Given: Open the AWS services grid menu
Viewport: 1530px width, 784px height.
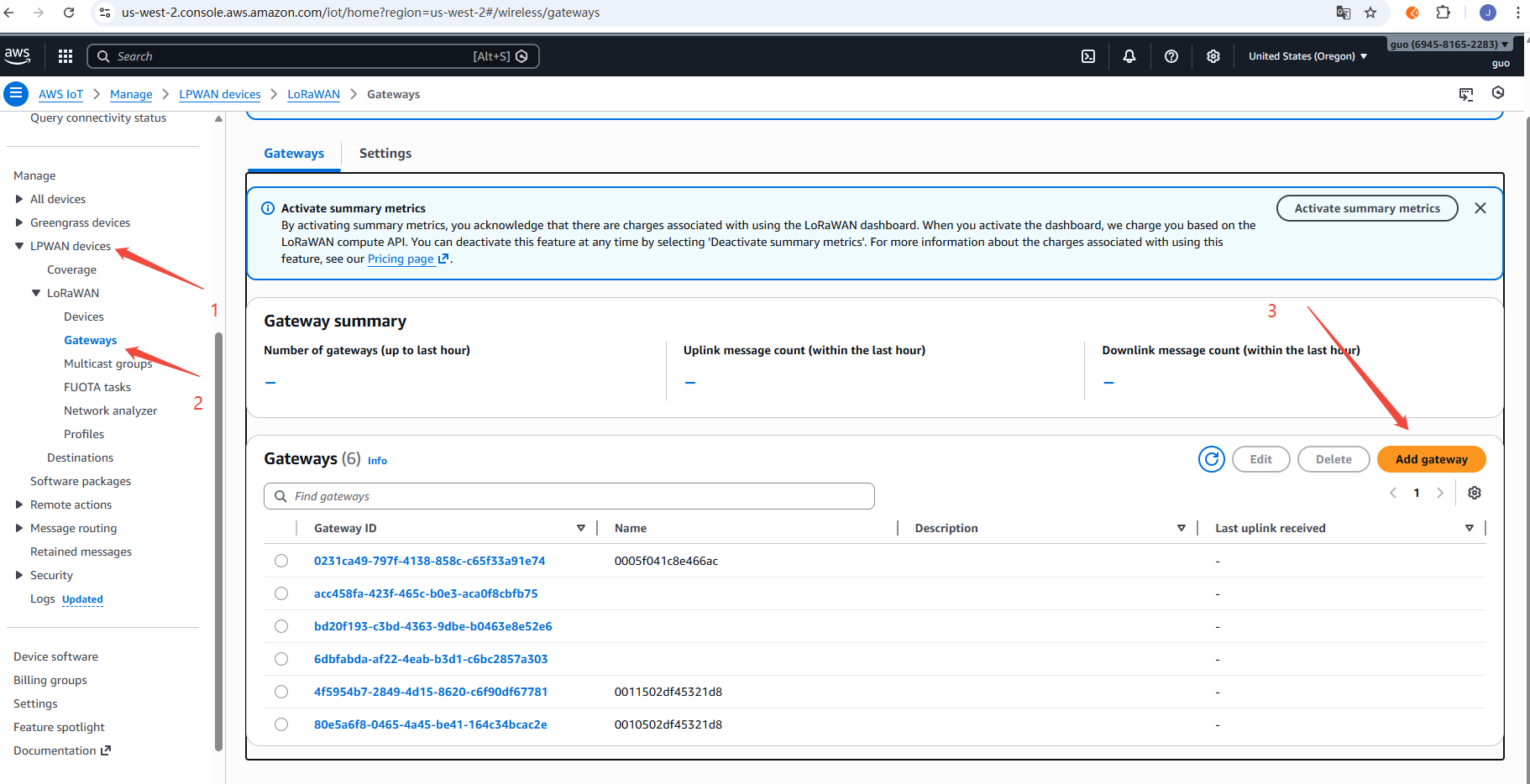Looking at the screenshot, I should tap(65, 56).
